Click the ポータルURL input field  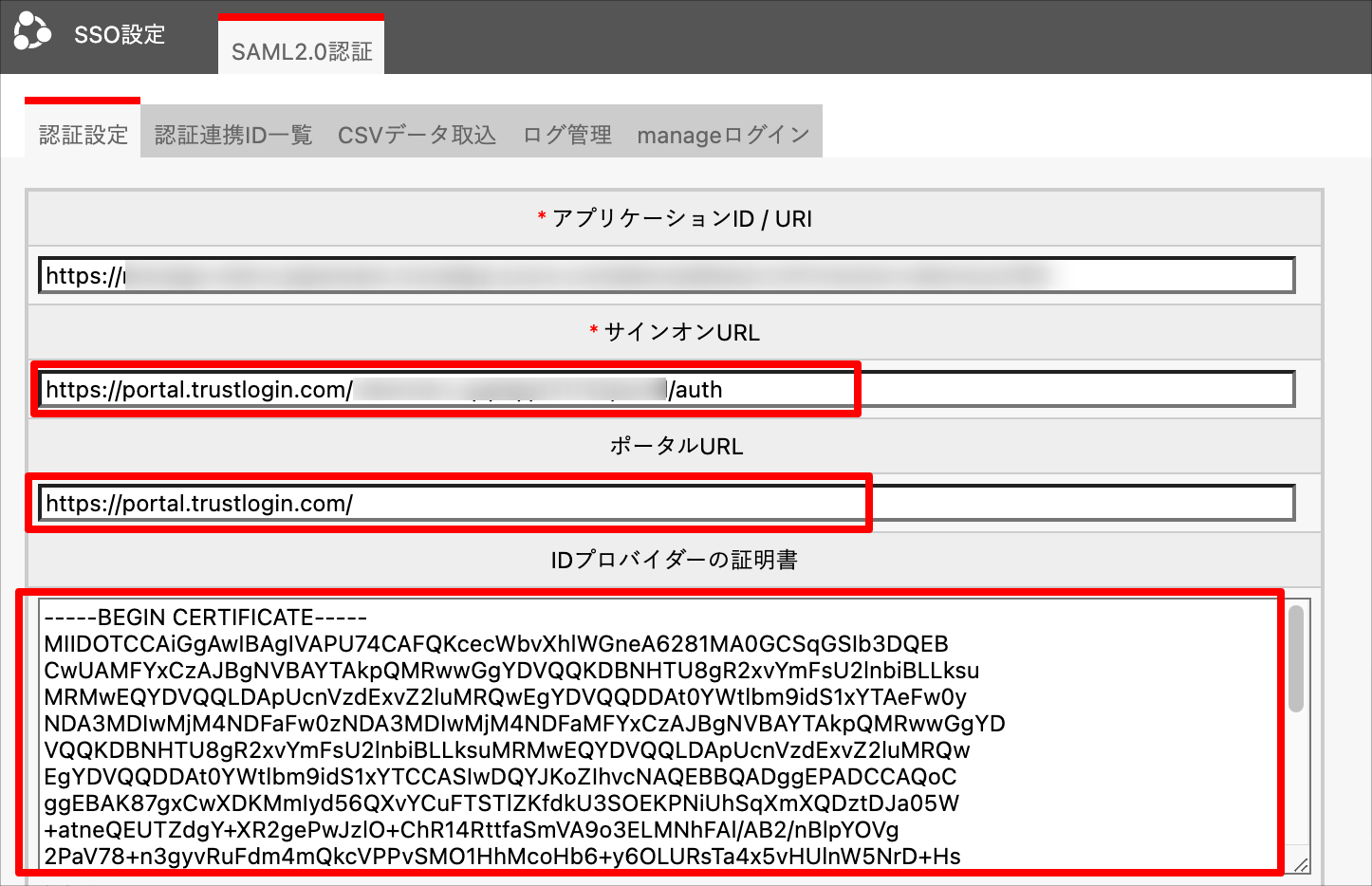(x=666, y=503)
